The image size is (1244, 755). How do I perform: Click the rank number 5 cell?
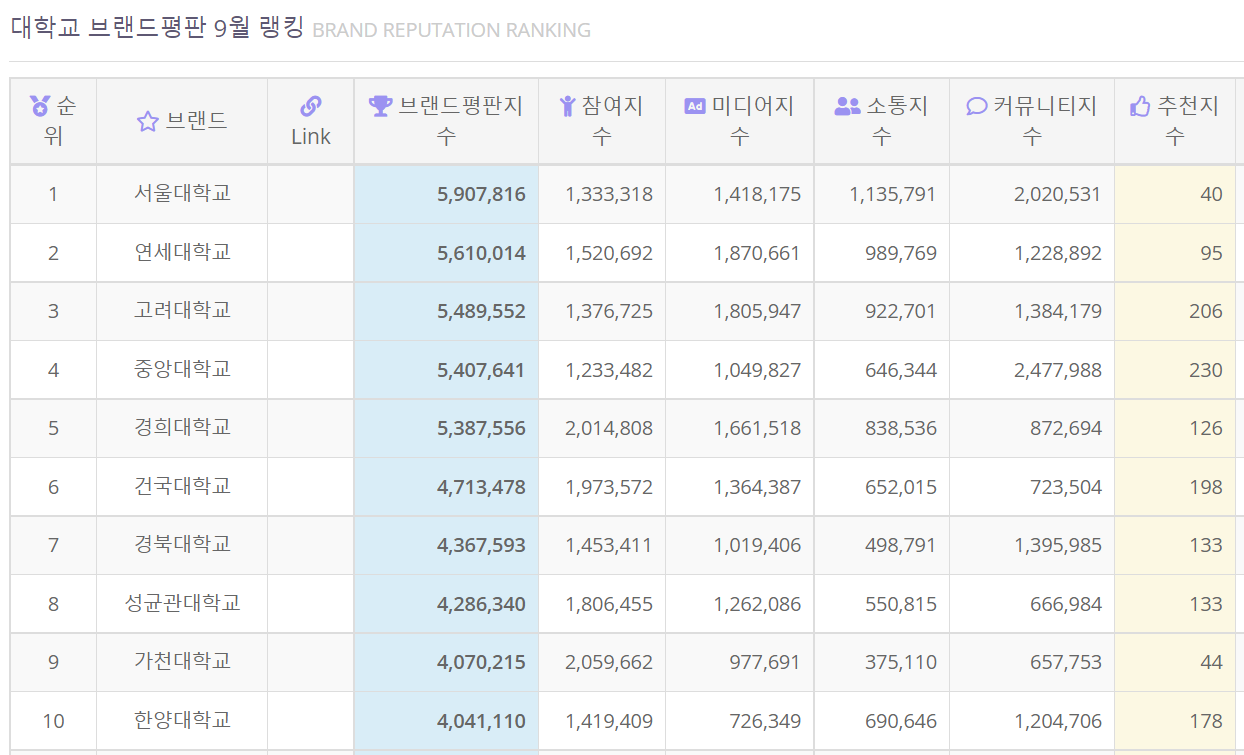[53, 428]
